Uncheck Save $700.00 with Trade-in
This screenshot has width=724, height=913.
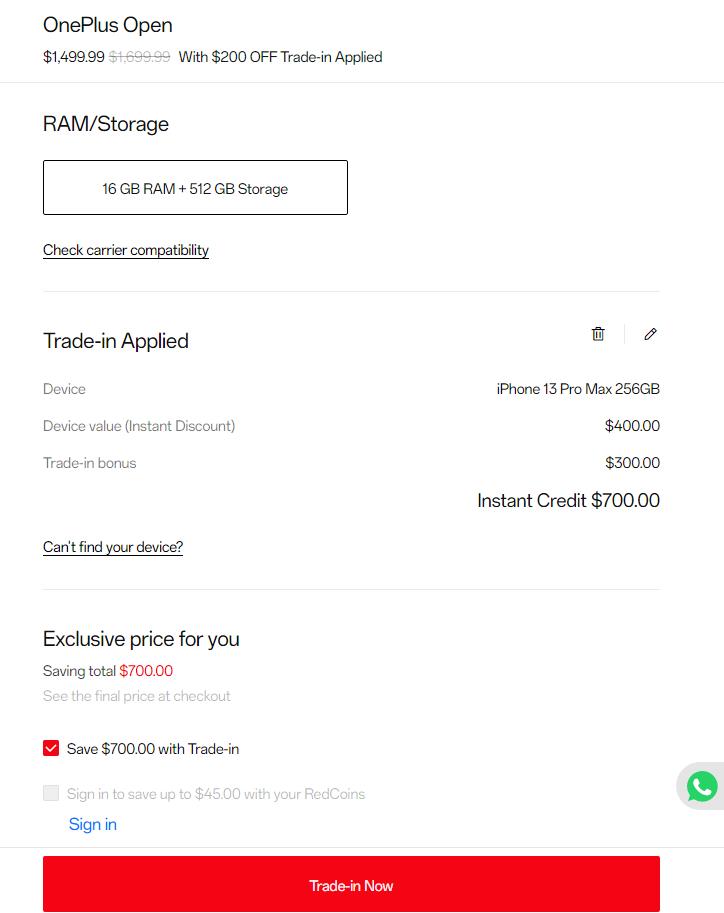pyautogui.click(x=51, y=748)
